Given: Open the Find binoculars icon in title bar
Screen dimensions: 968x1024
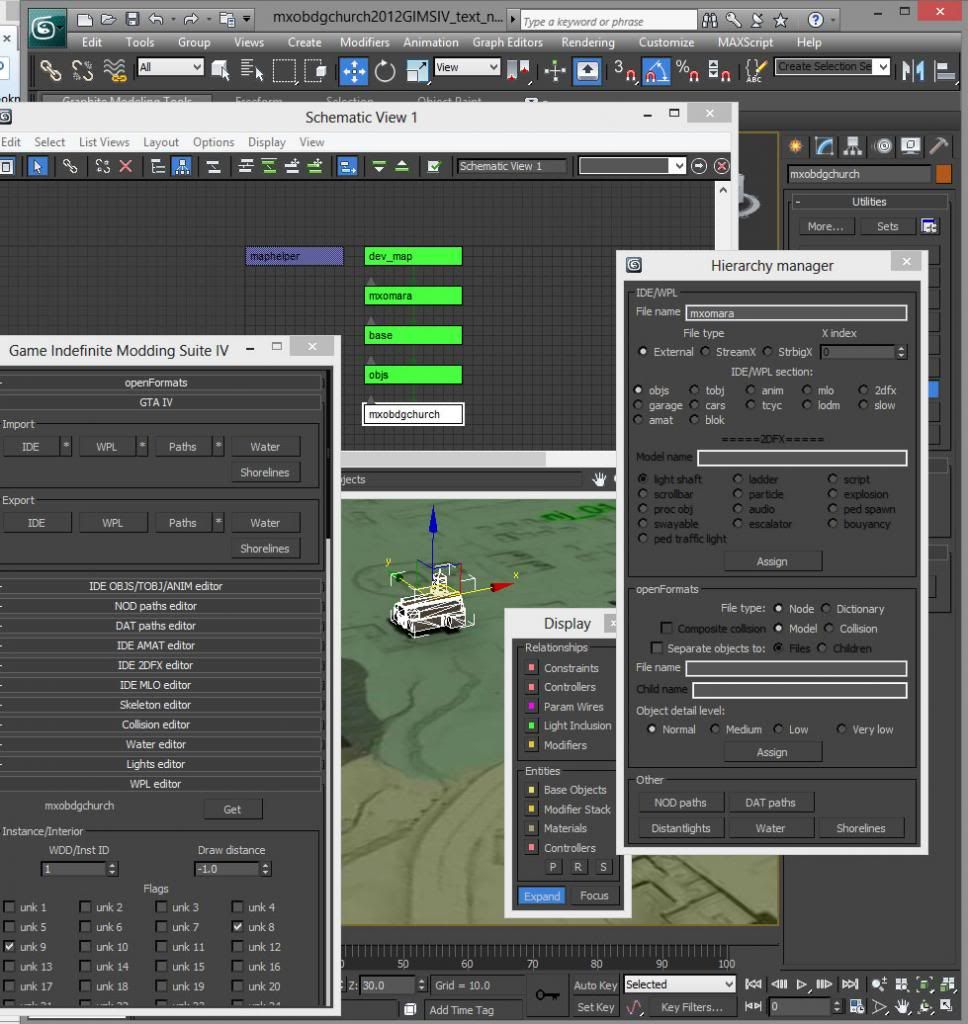Looking at the screenshot, I should coord(709,20).
